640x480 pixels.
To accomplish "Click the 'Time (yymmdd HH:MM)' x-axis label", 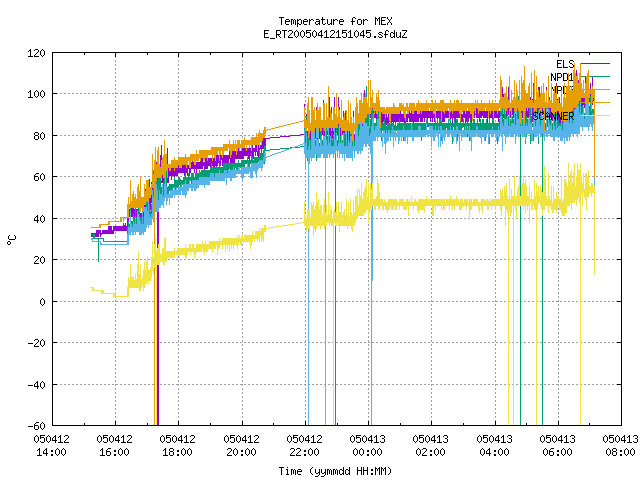I will click(x=335, y=471).
